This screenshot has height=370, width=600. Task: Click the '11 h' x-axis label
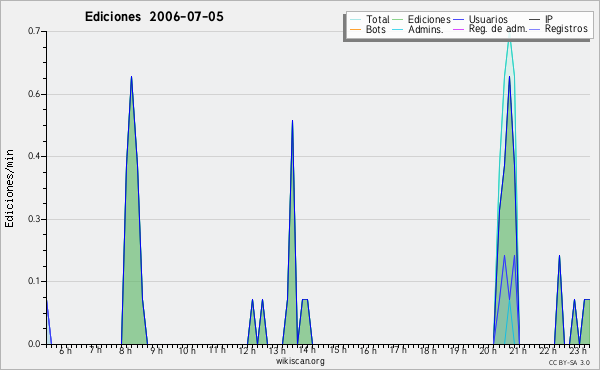[217, 350]
